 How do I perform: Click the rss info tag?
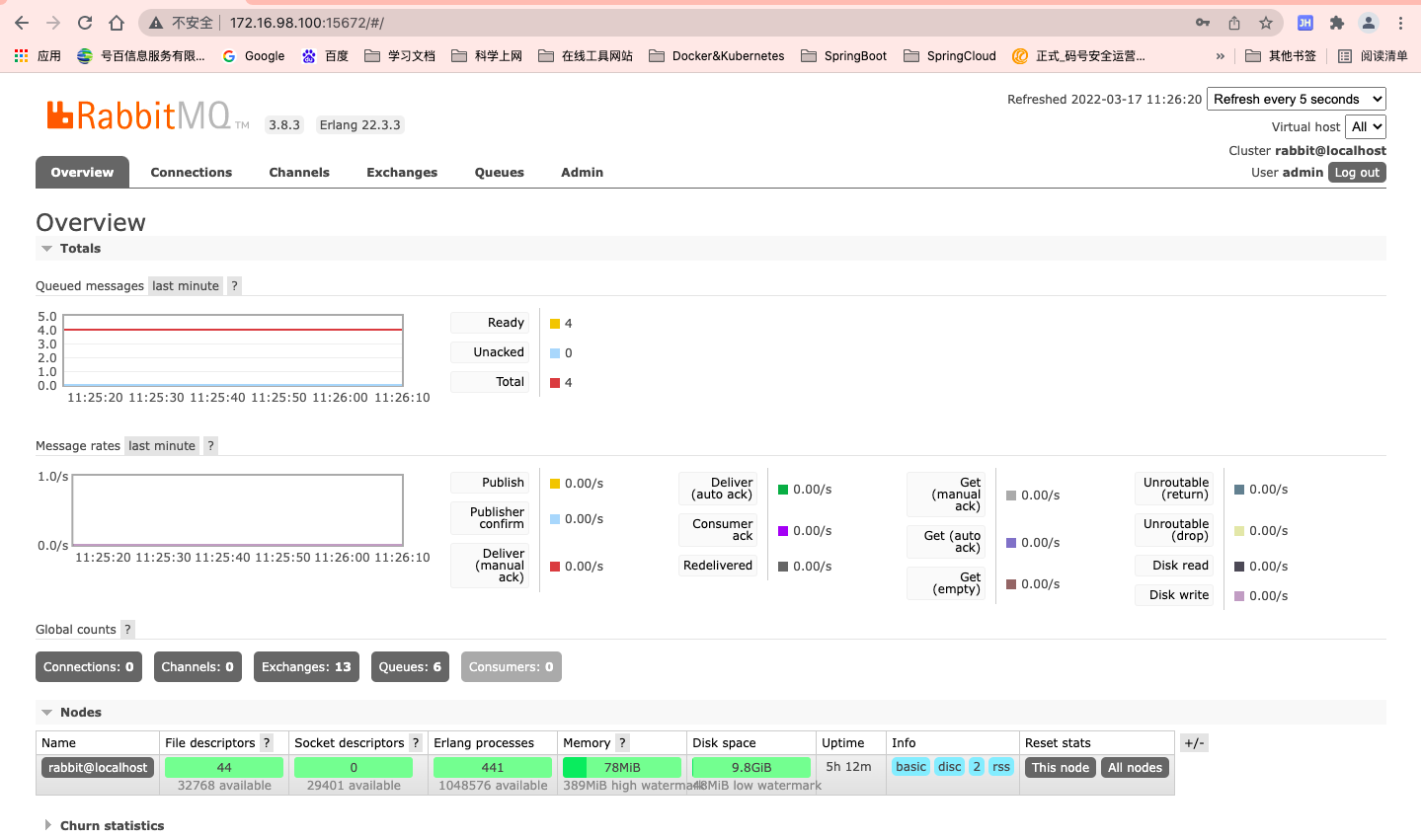click(x=1001, y=767)
